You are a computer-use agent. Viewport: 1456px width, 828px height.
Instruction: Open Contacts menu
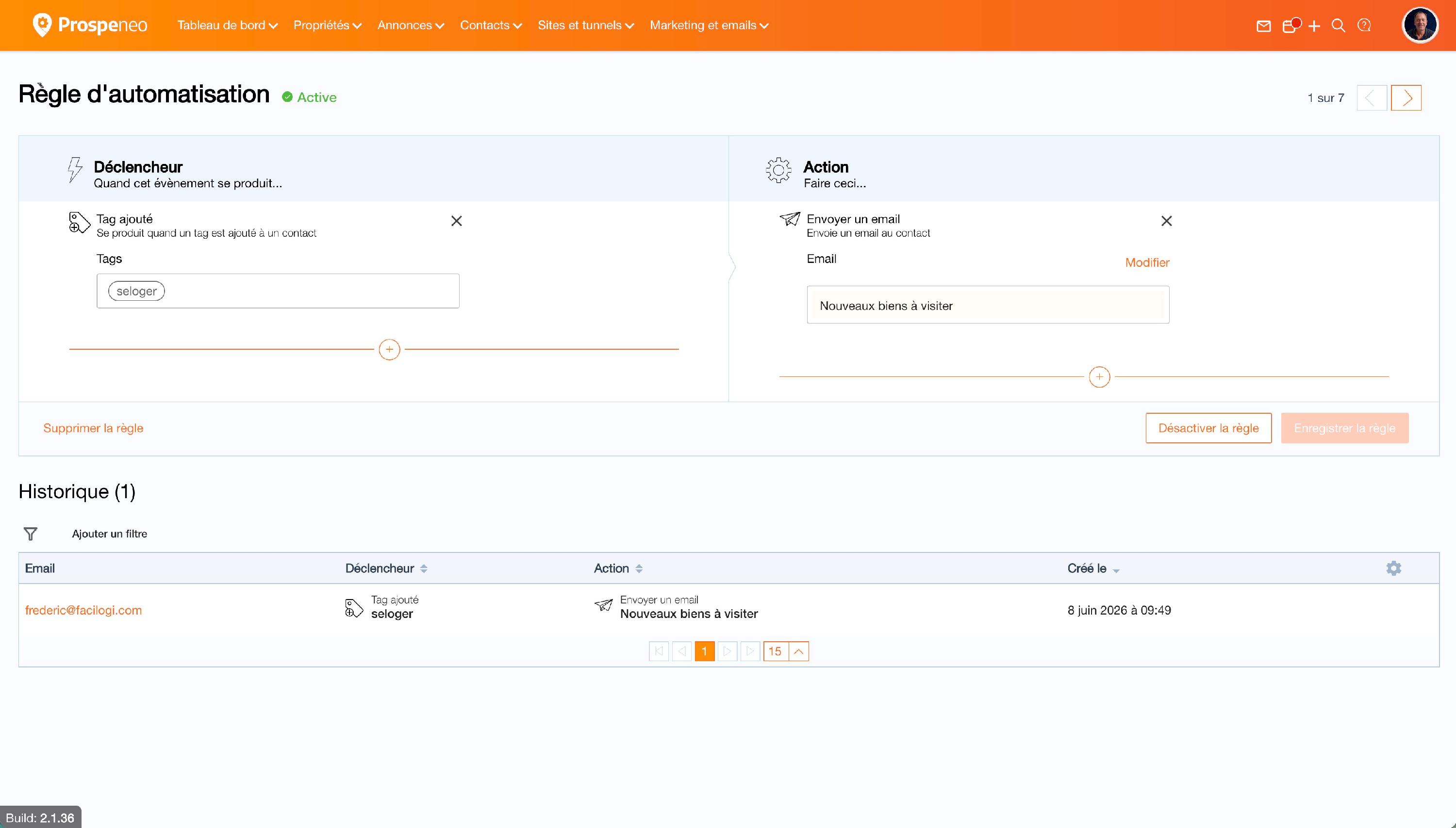point(491,25)
